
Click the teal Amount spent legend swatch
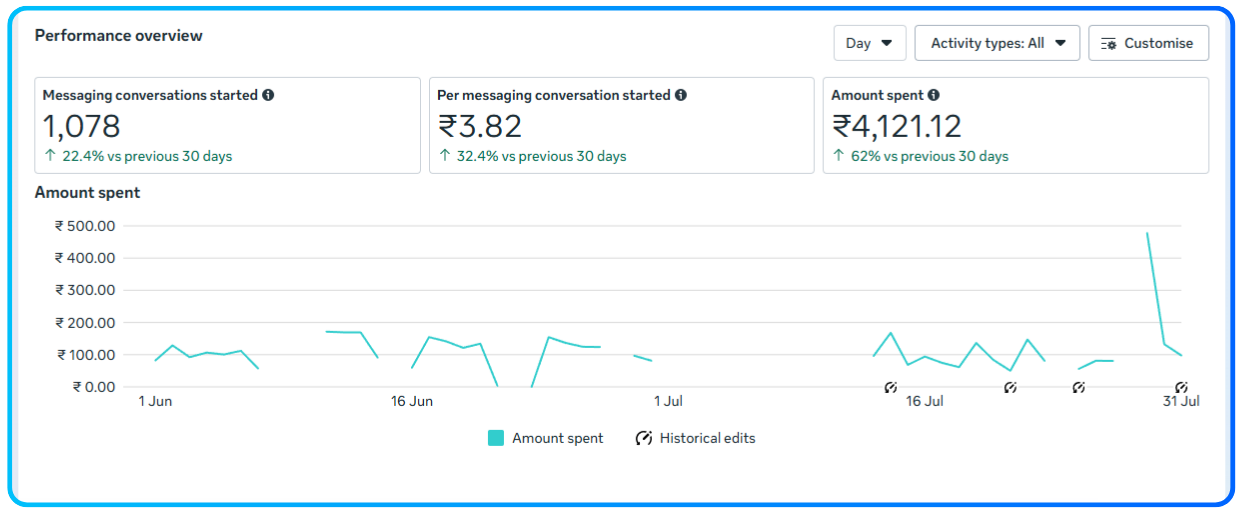pos(496,438)
